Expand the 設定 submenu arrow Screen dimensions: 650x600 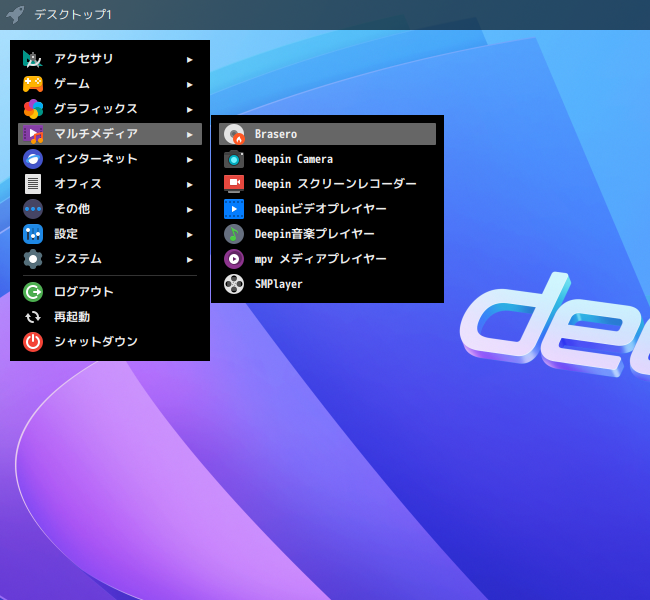click(x=190, y=235)
